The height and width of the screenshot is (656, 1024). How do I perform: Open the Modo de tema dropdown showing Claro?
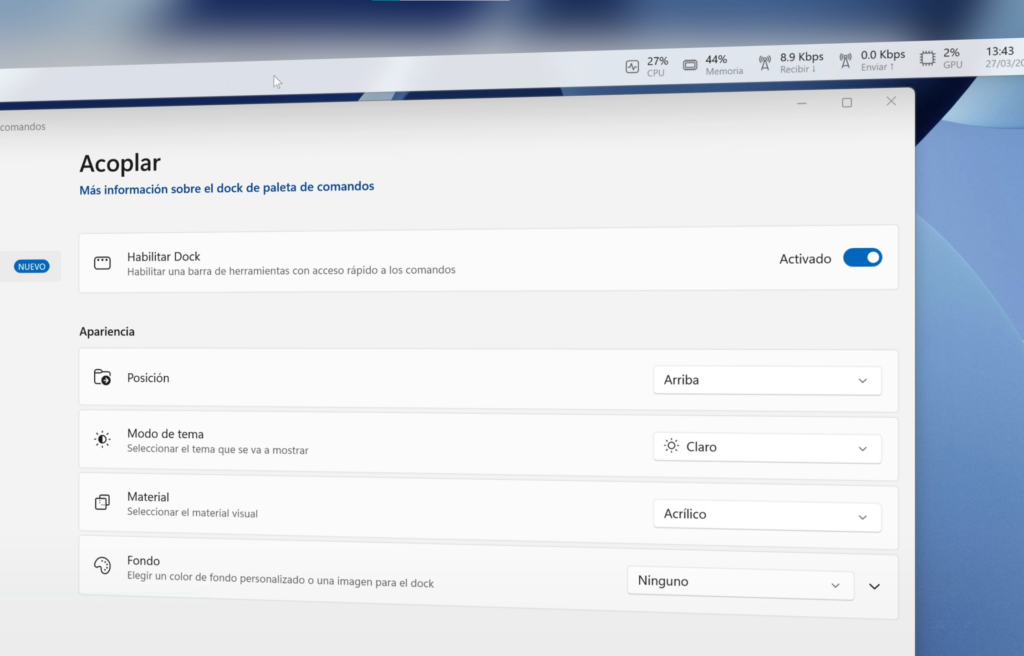point(766,448)
